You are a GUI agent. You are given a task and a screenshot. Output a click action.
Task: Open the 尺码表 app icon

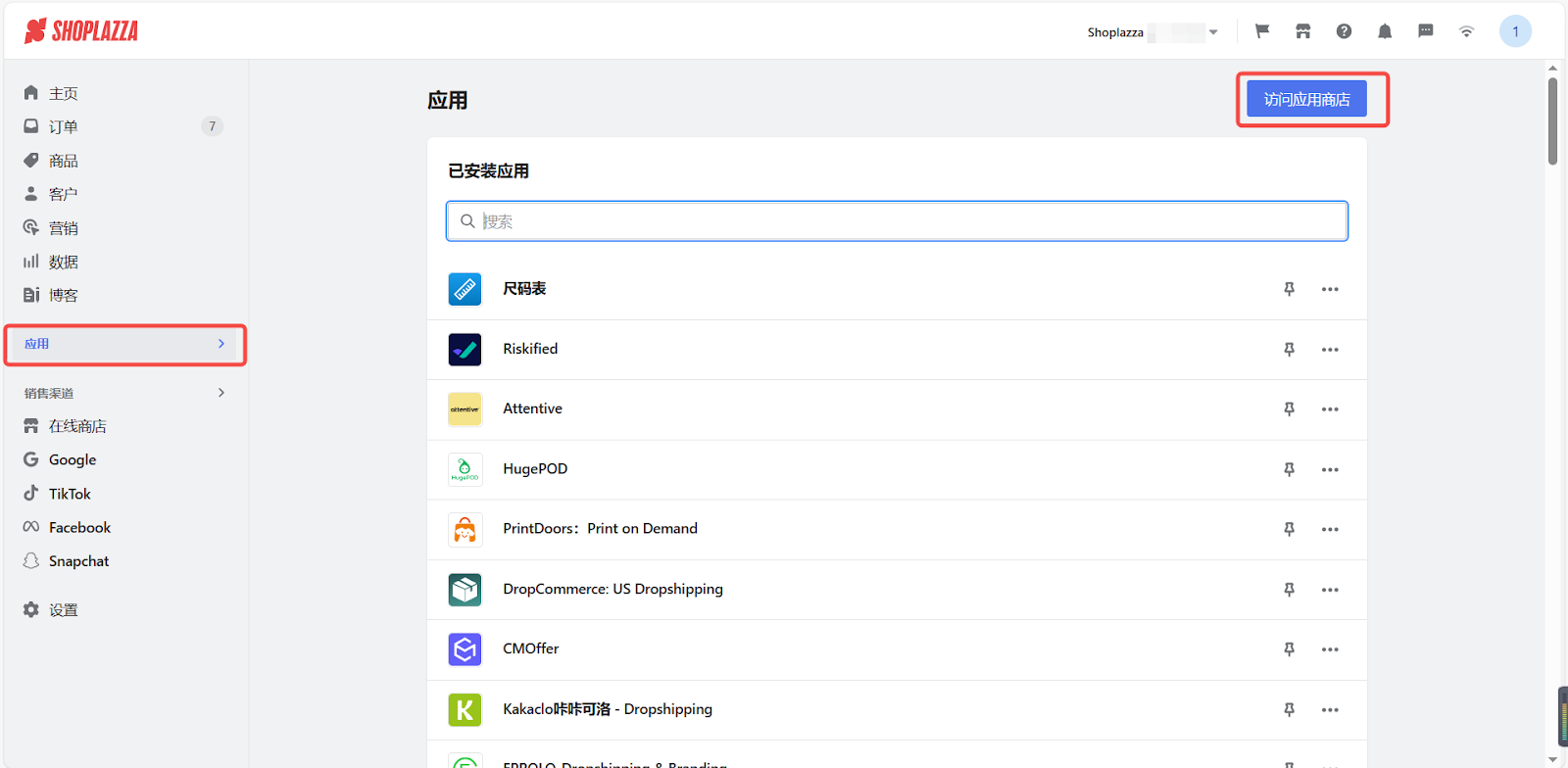465,289
